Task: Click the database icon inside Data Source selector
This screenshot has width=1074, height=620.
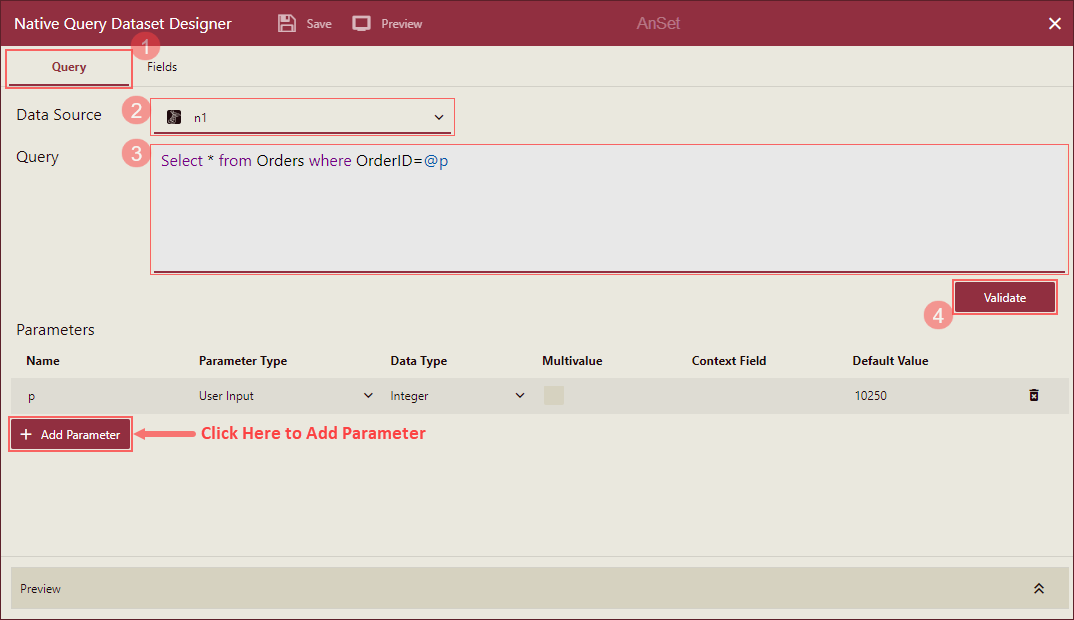Action: [x=173, y=117]
